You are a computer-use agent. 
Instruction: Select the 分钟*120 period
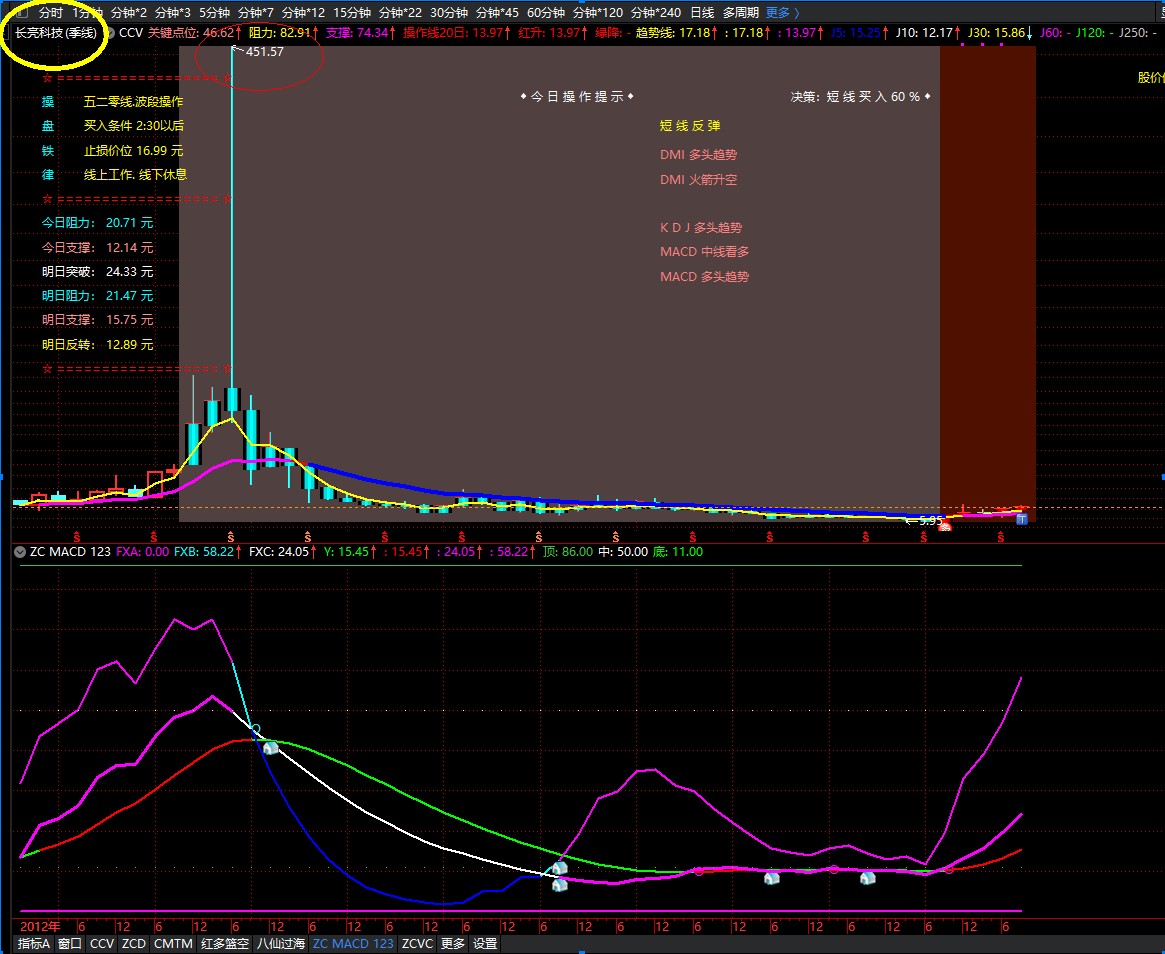598,13
